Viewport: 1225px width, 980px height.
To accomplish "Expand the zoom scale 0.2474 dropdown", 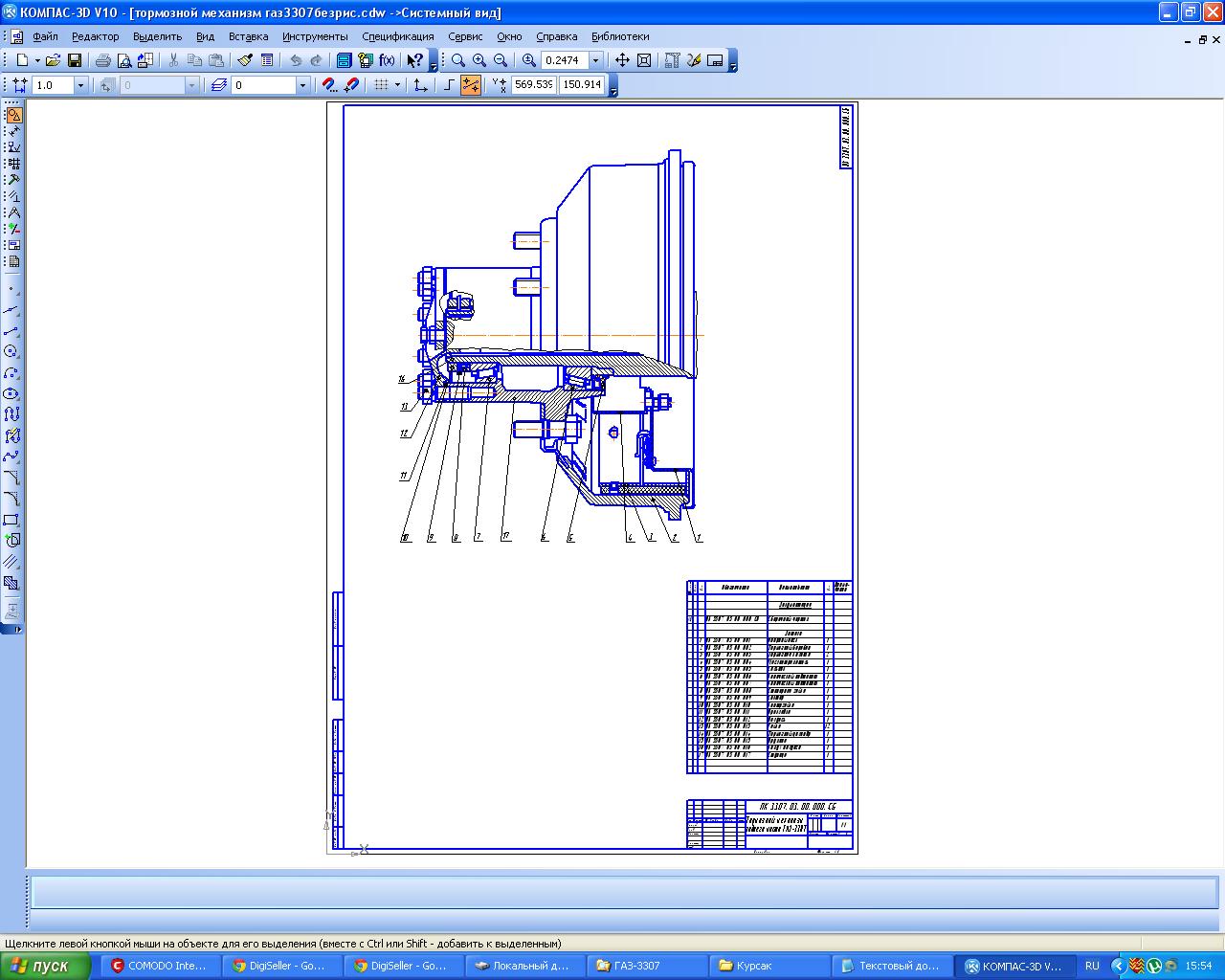I will pos(596,60).
